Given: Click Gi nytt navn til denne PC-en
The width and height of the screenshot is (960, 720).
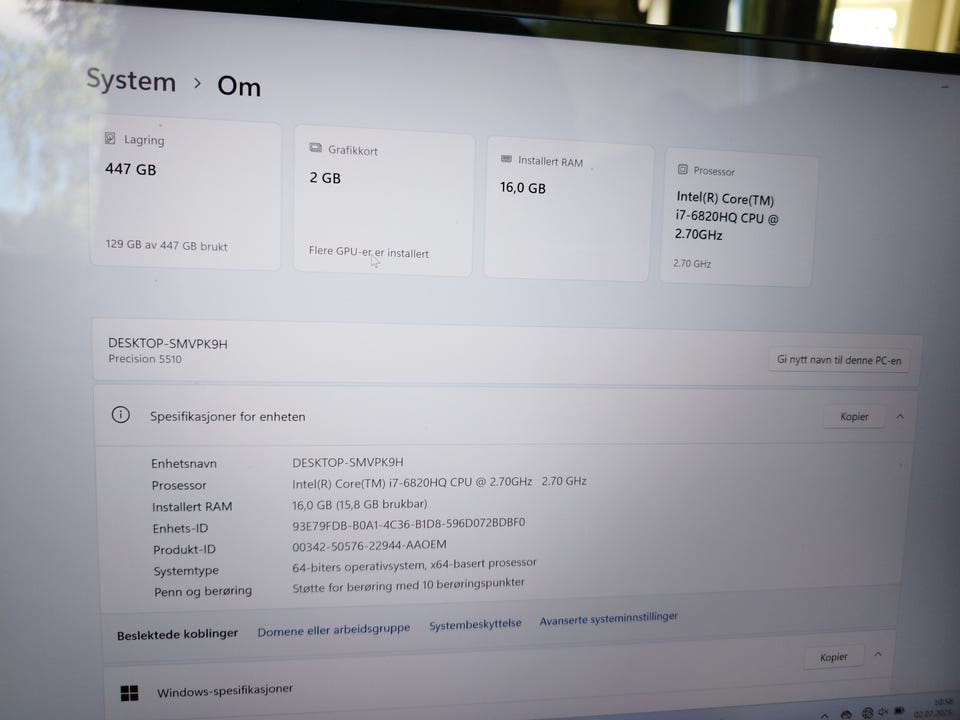Looking at the screenshot, I should coord(839,360).
